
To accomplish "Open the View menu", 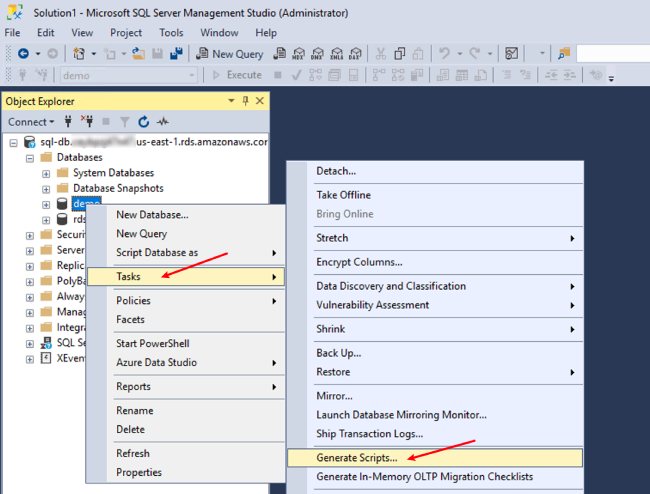I will (x=82, y=33).
